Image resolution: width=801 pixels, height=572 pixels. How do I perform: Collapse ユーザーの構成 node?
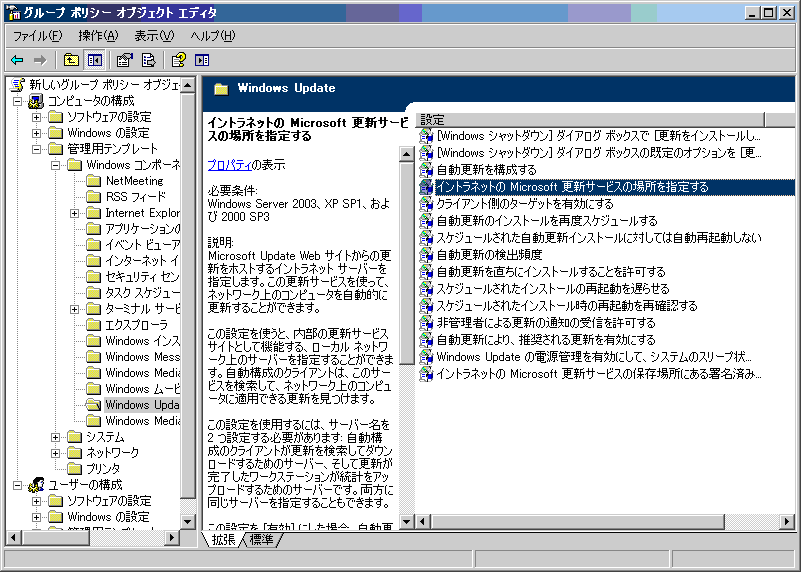point(17,485)
